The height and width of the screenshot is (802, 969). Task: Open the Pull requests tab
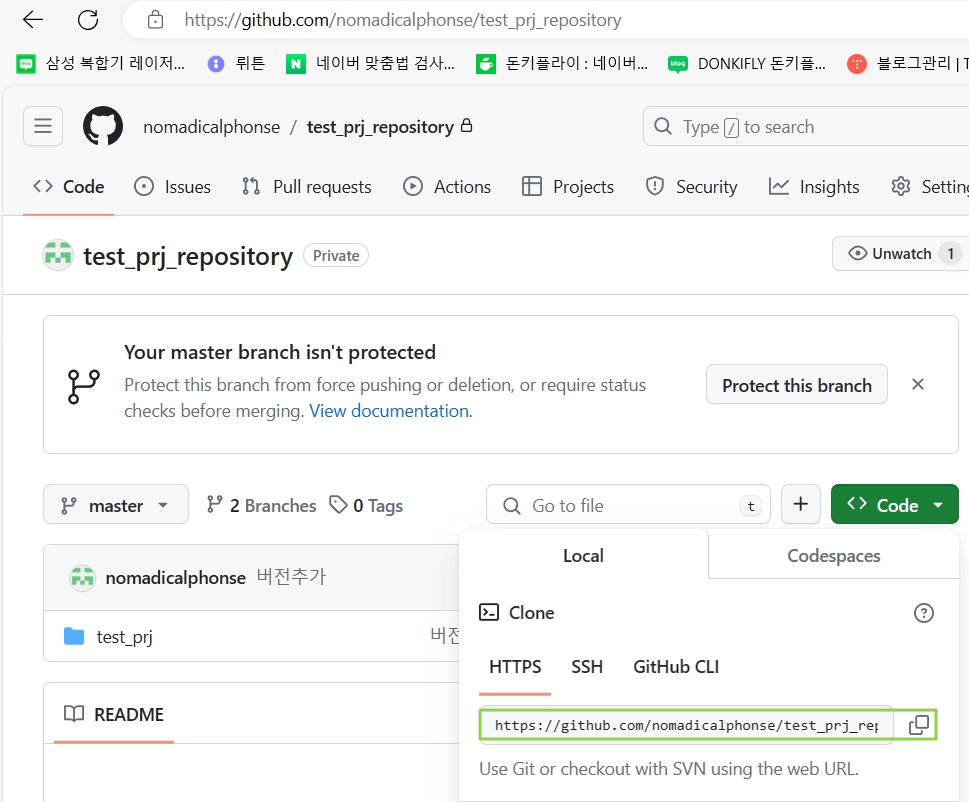pos(307,187)
